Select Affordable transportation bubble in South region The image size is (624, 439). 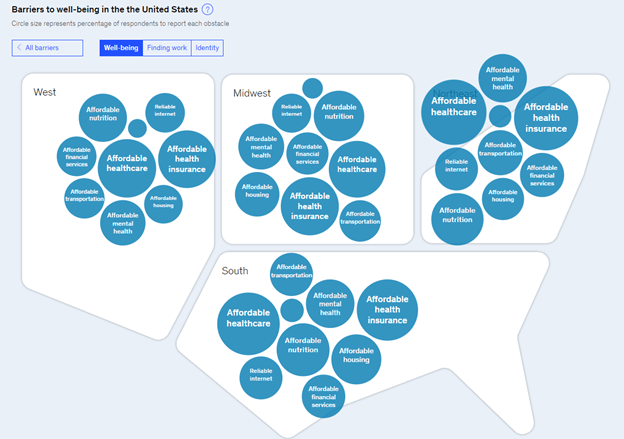(x=291, y=274)
